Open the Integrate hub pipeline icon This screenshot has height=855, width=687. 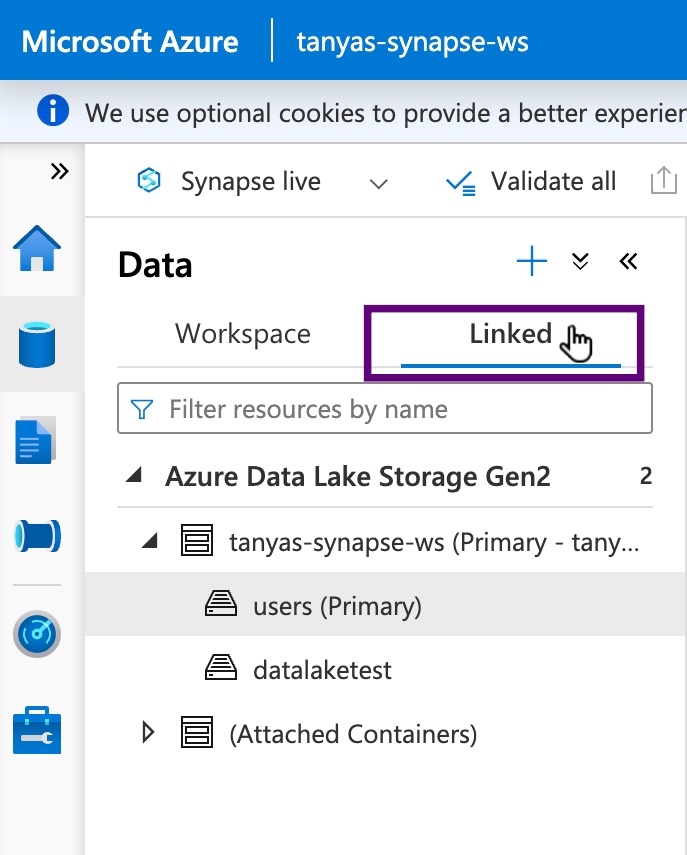[37, 536]
